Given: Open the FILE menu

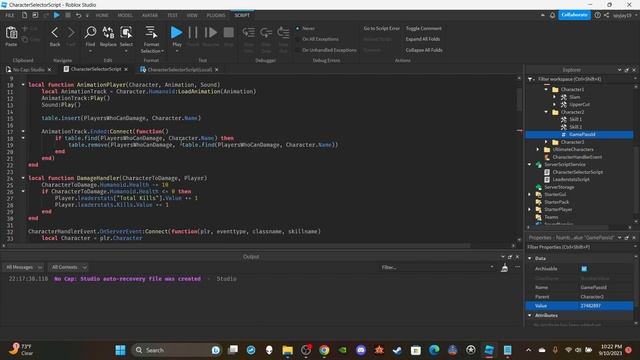Looking at the screenshot, I should 10,15.
